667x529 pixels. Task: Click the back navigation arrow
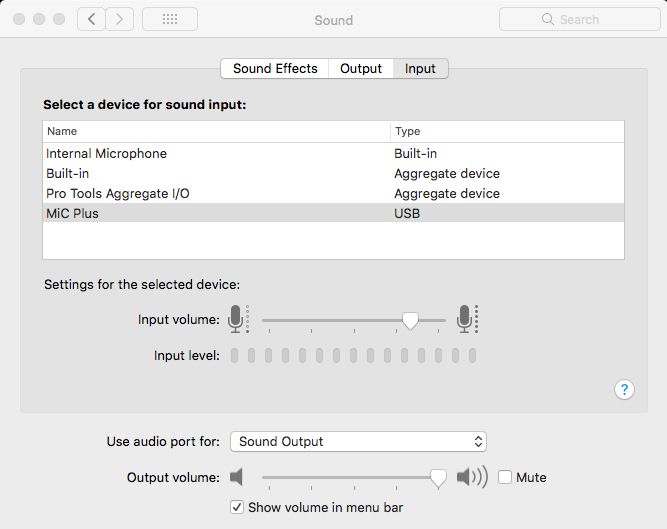coord(91,19)
